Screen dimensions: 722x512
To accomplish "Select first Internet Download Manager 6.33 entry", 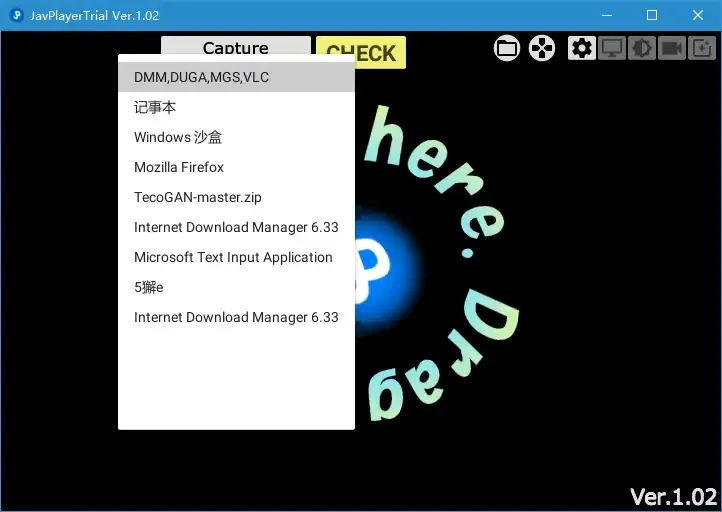I will 236,227.
